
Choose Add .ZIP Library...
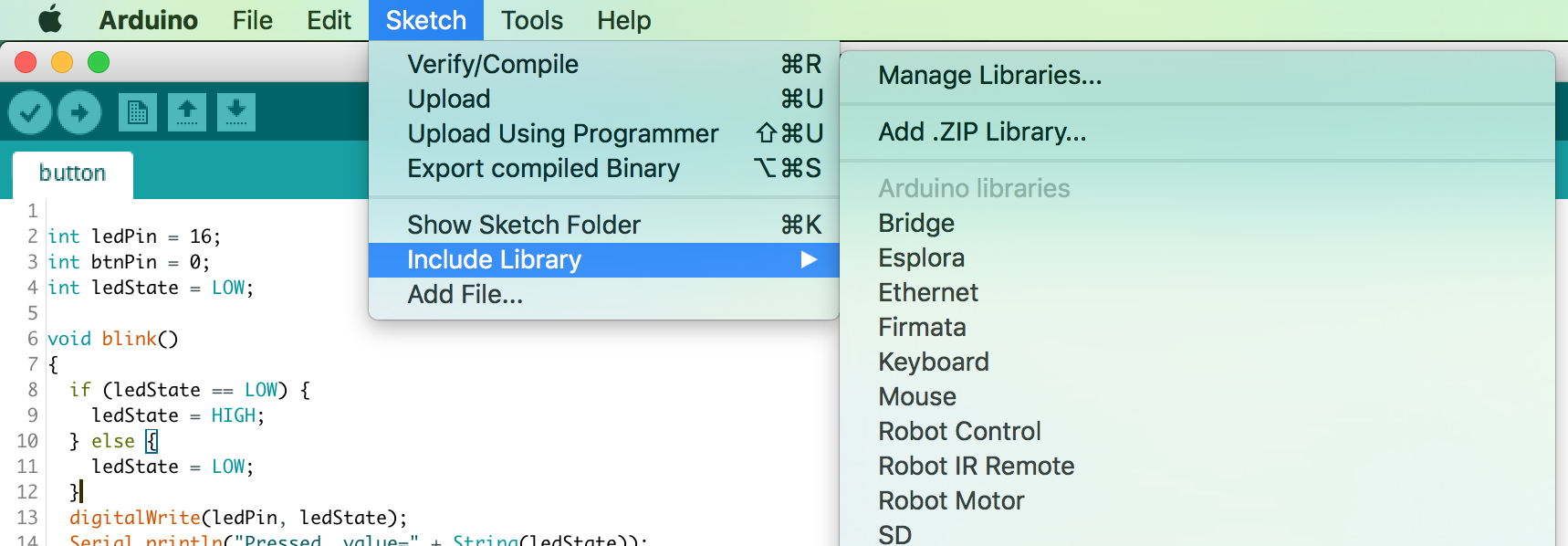[1197, 131]
